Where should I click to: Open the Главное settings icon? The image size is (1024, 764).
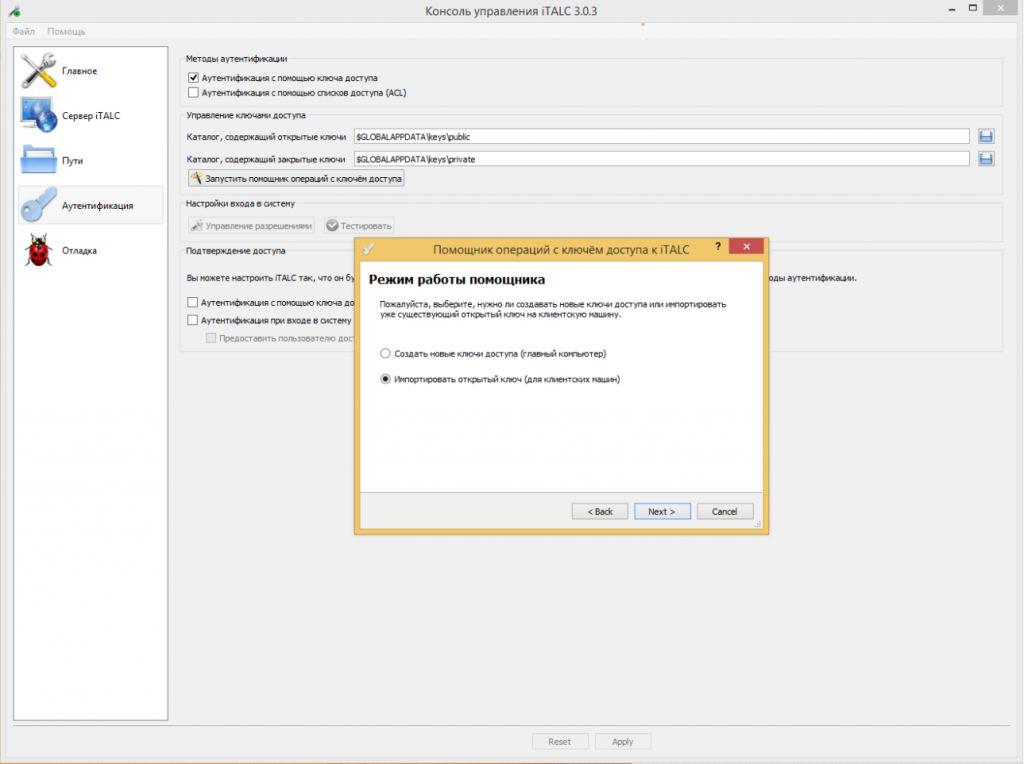tap(39, 71)
